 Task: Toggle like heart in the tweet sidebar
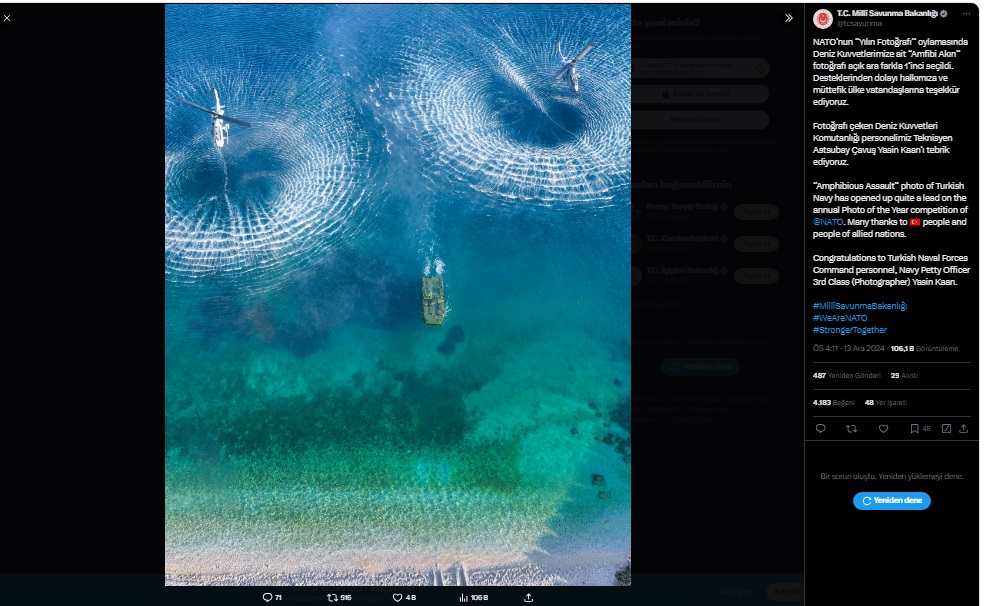click(883, 428)
